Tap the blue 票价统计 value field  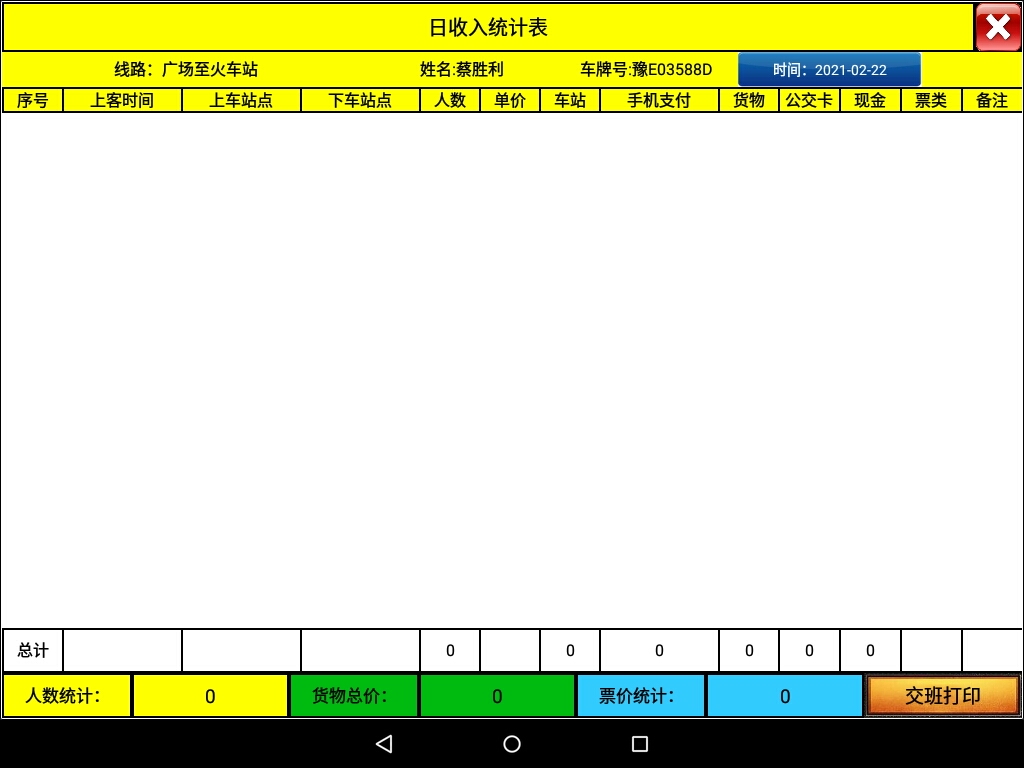coord(784,696)
